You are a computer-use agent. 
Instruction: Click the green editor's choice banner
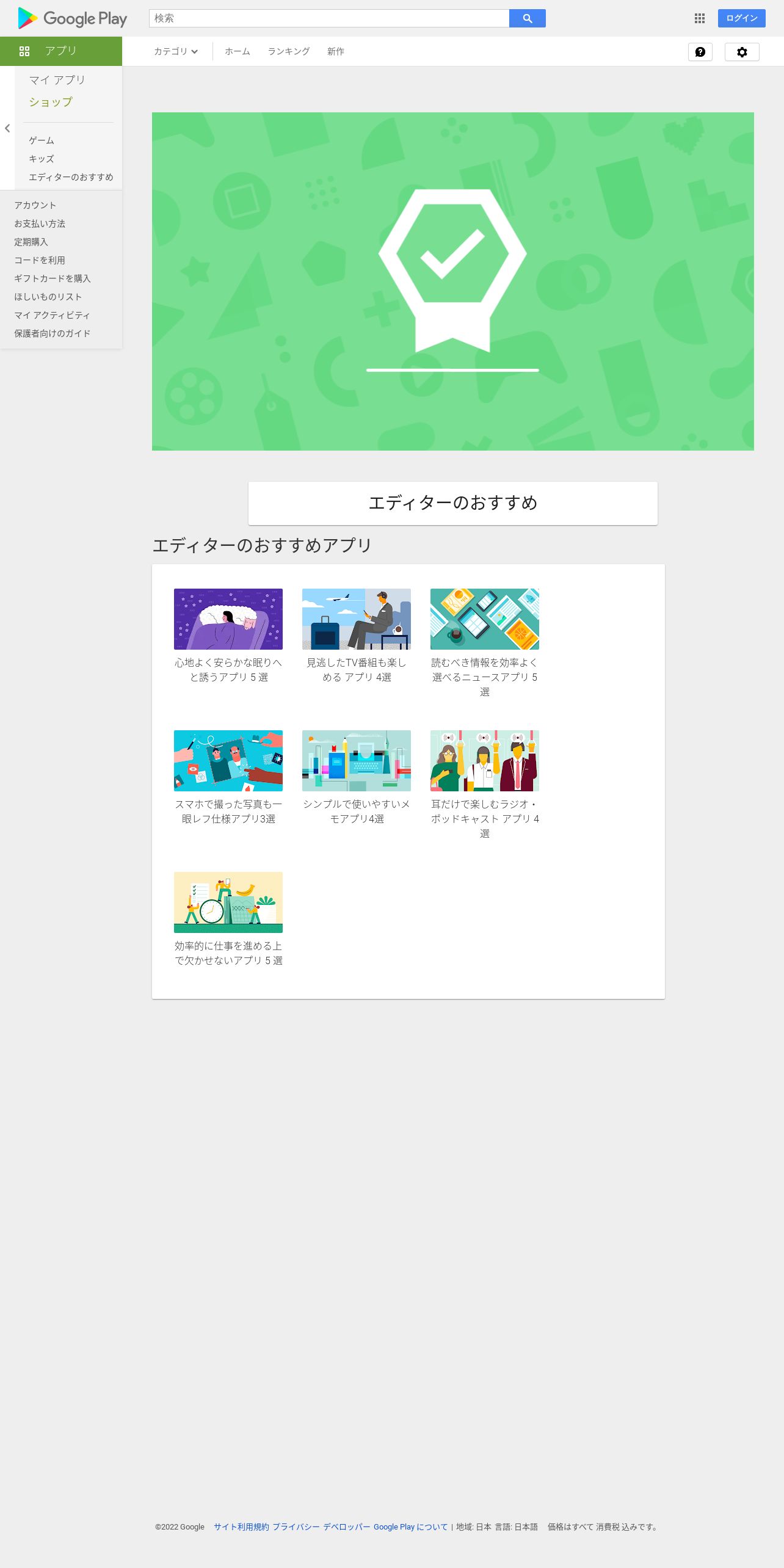[453, 281]
